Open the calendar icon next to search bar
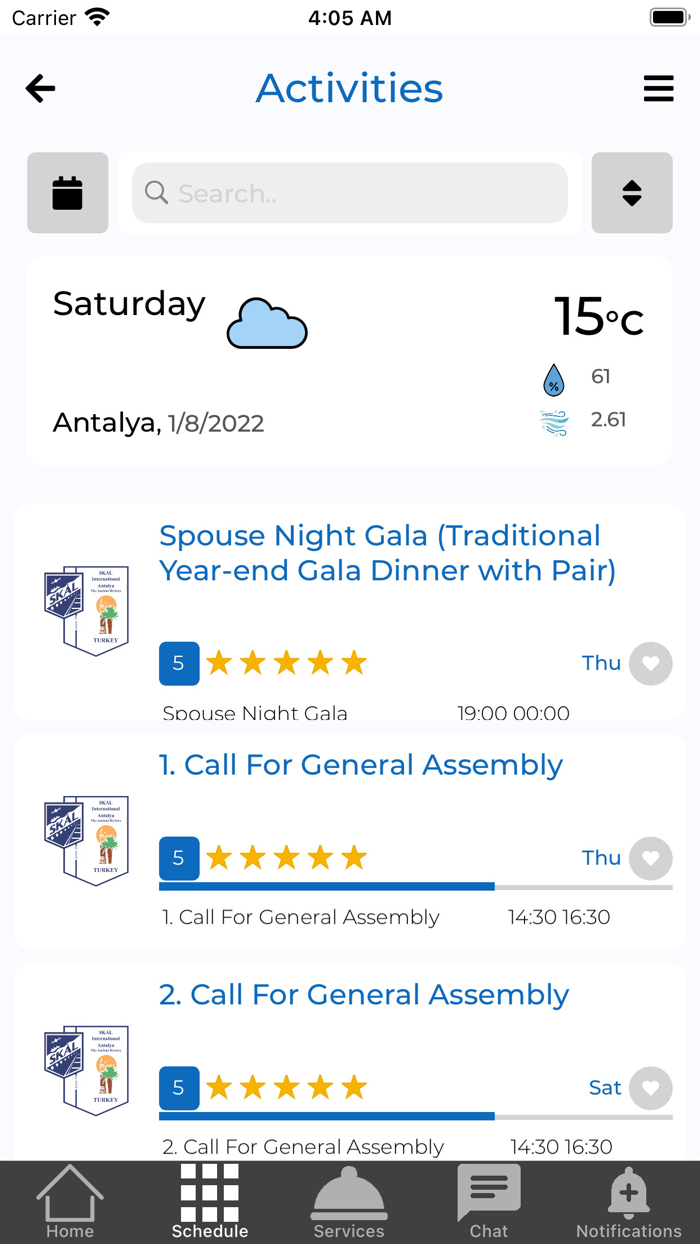700x1244 pixels. (67, 193)
